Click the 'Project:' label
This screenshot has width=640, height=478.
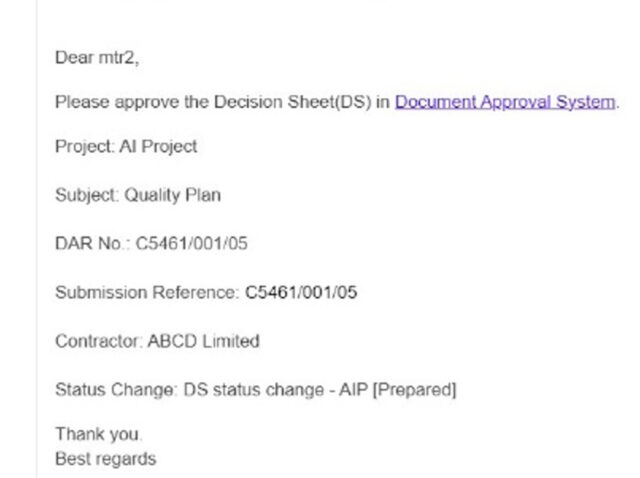click(x=85, y=146)
